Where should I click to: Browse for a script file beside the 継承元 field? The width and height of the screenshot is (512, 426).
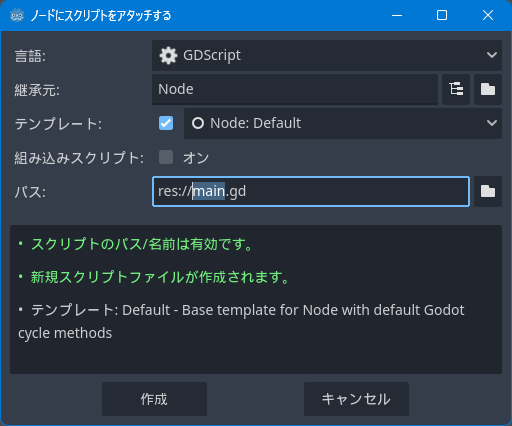pyautogui.click(x=488, y=89)
